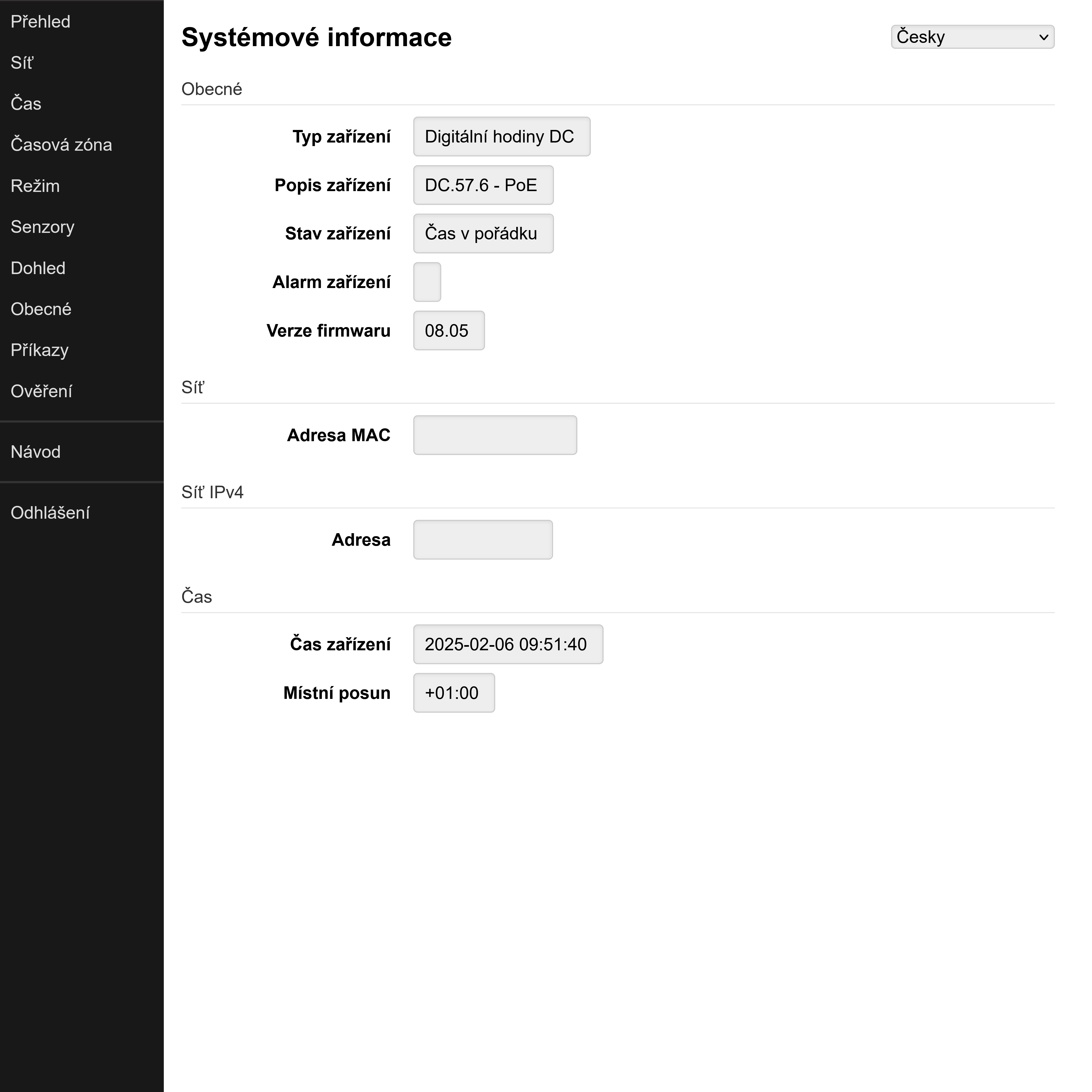
Task: Open the Dohled monitoring page
Action: click(x=38, y=268)
